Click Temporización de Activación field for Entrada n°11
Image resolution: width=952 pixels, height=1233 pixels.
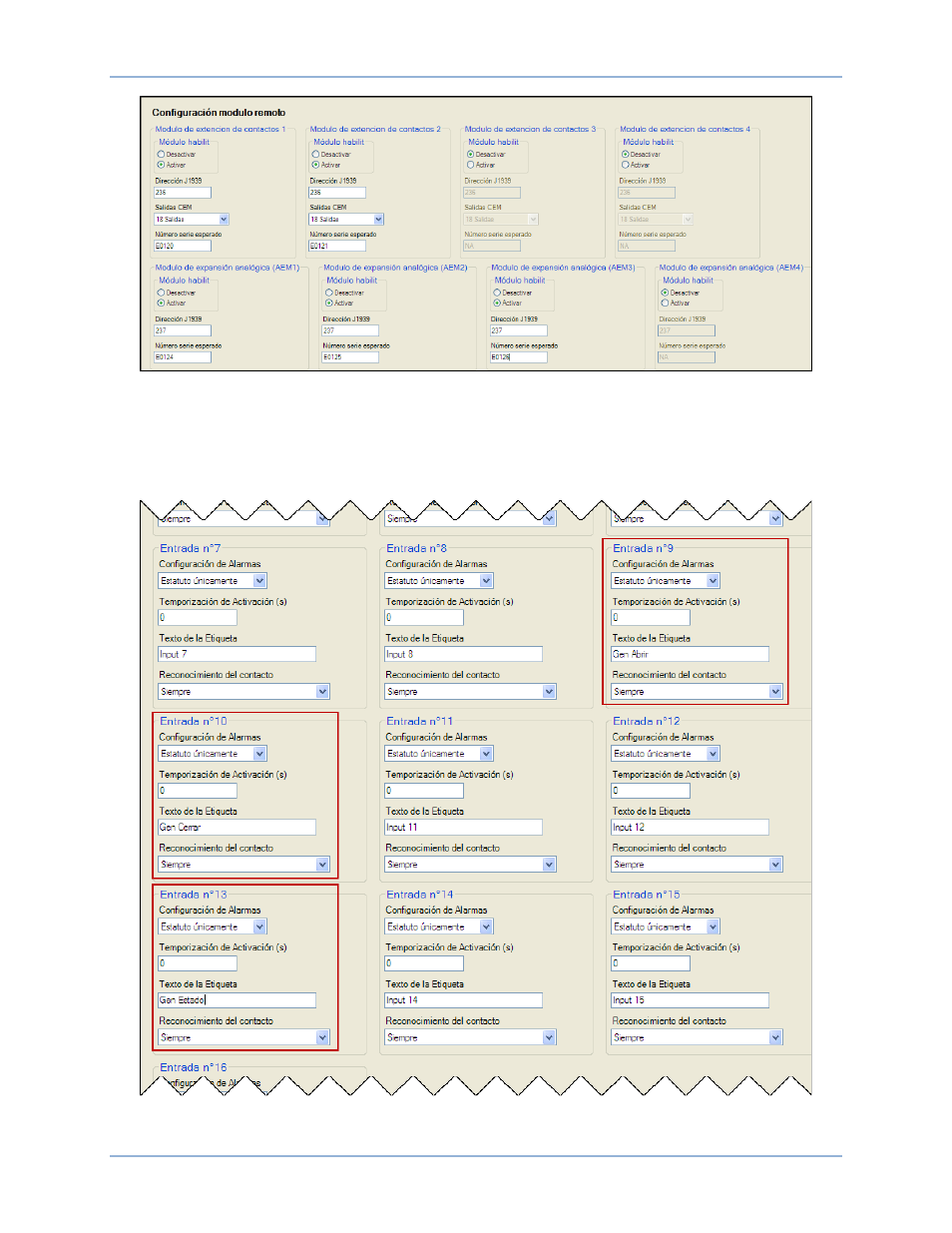tap(424, 790)
